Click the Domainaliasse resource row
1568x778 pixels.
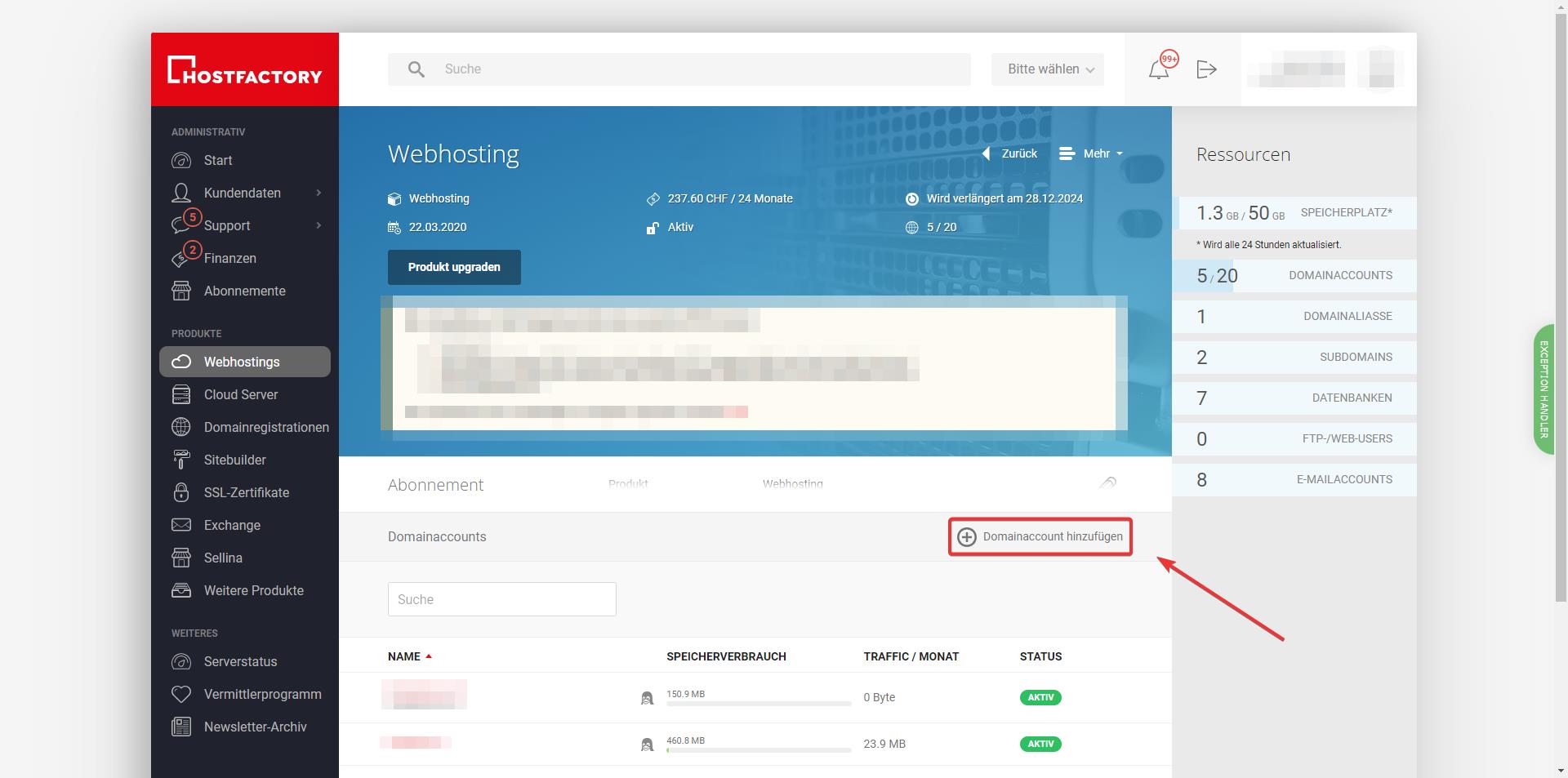(1294, 317)
